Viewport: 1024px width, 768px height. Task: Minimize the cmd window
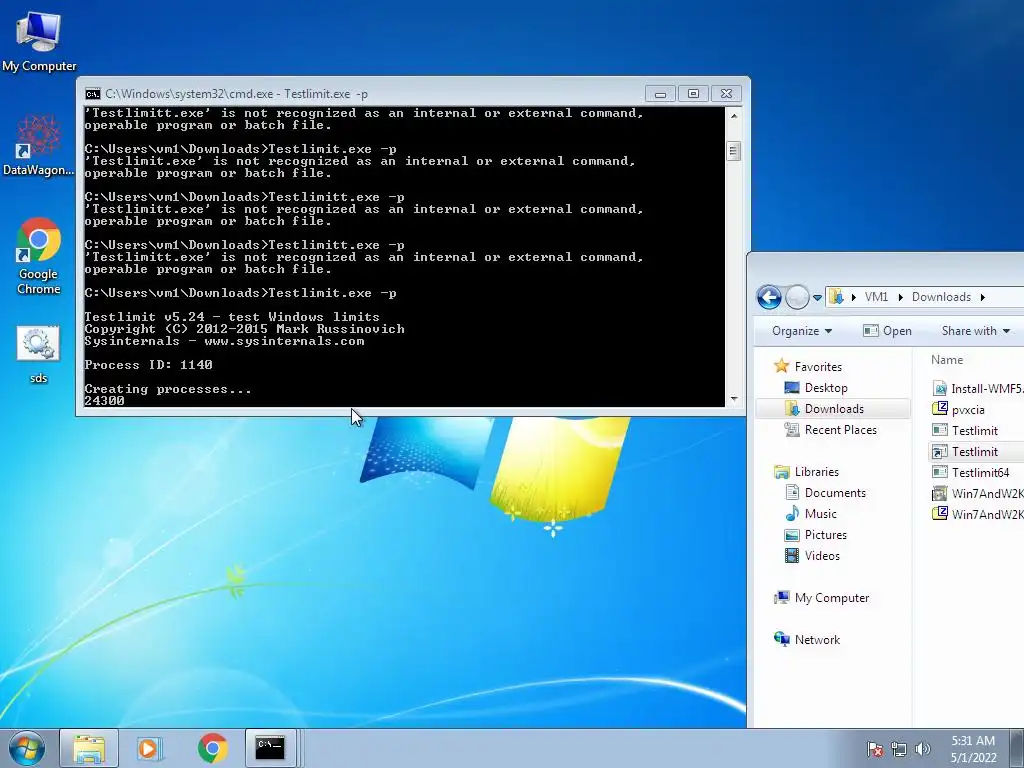click(660, 94)
